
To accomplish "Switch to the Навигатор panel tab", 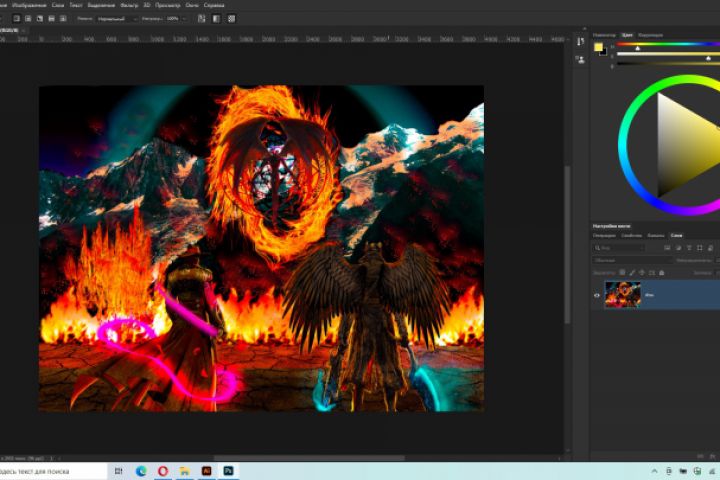I will click(x=604, y=34).
